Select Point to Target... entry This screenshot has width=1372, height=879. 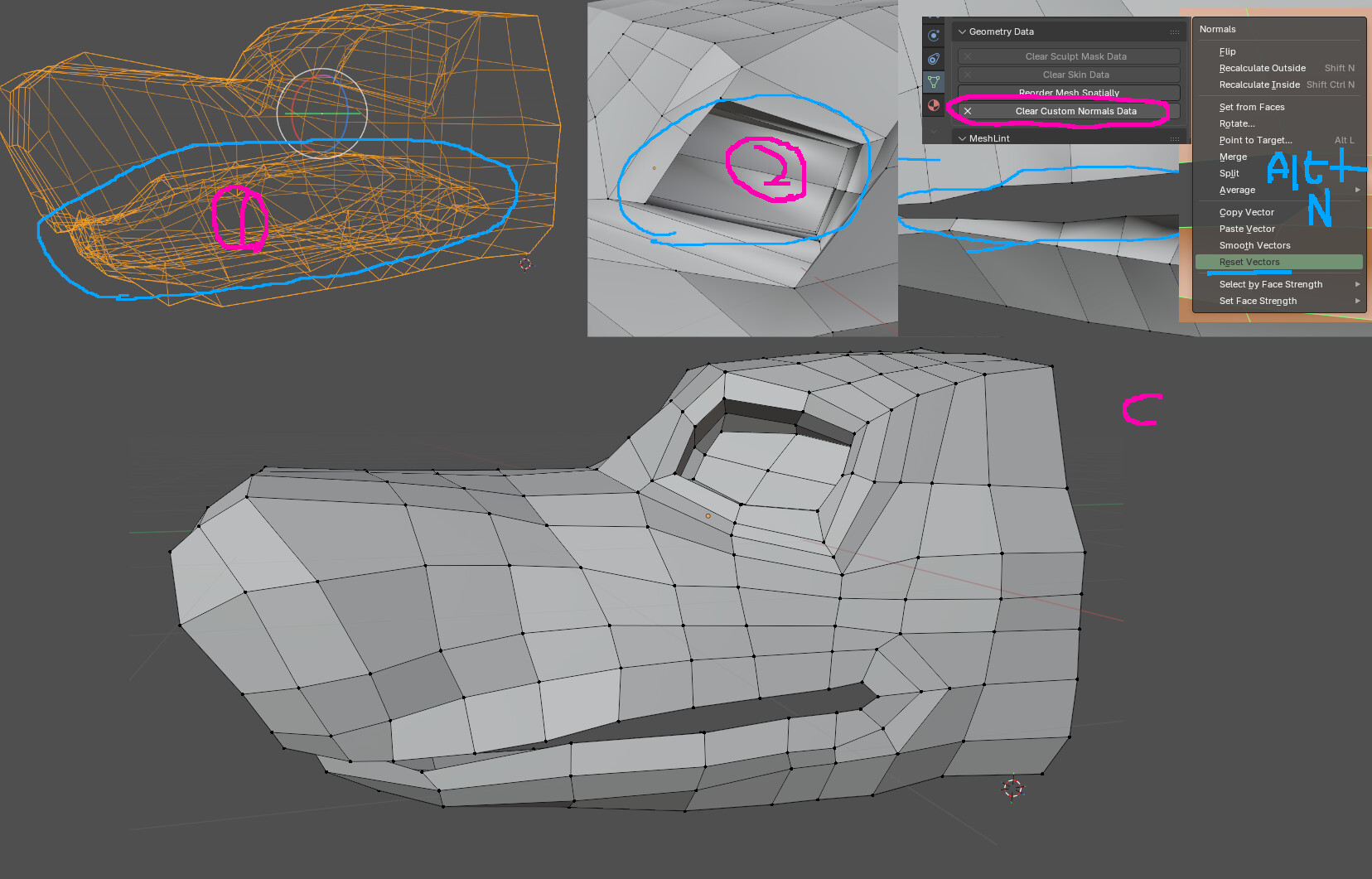point(1279,140)
